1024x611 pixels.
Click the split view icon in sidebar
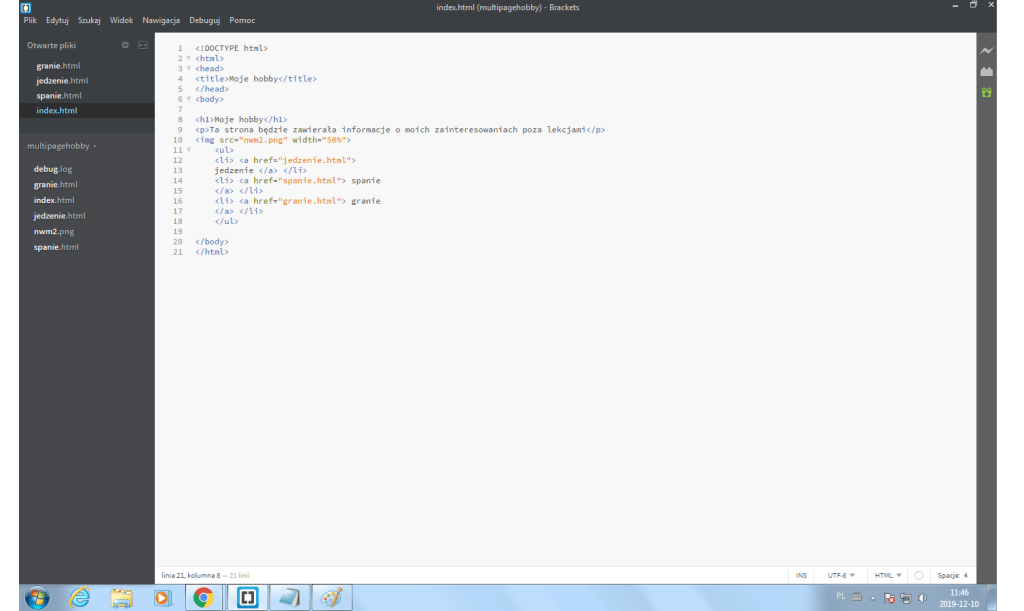click(x=142, y=45)
